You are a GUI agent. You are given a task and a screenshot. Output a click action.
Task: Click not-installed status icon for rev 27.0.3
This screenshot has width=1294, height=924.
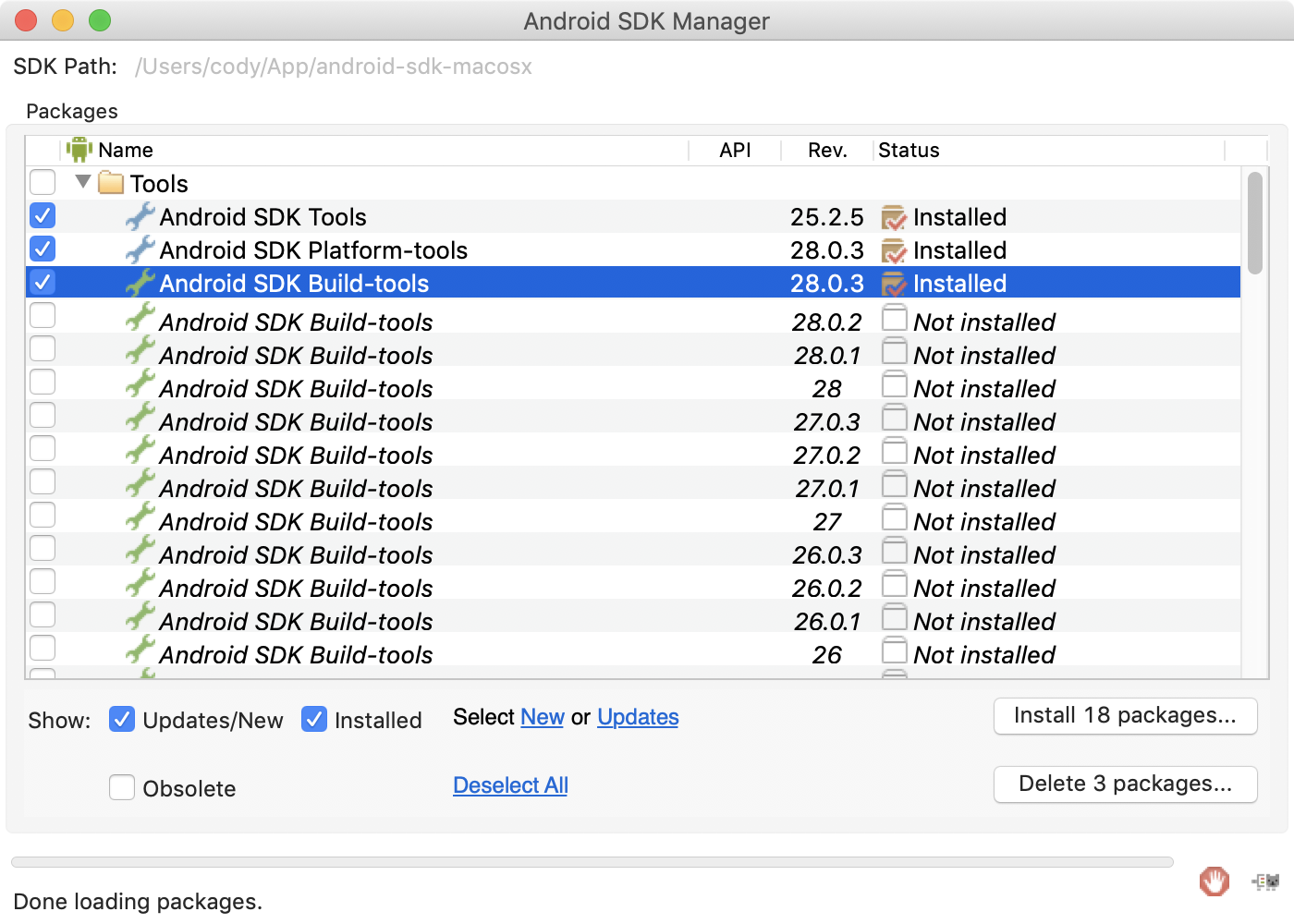click(x=894, y=418)
